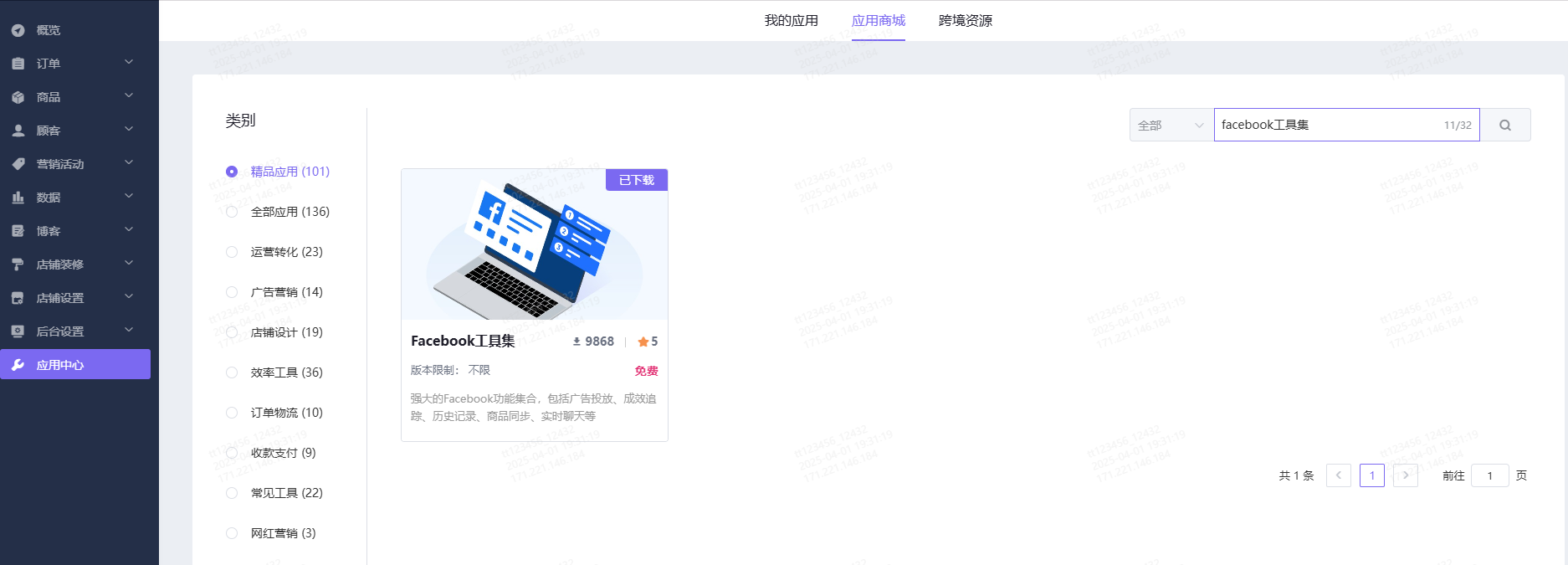Switch to 跨境资源 tab
This screenshot has width=1568, height=565.
click(x=966, y=21)
